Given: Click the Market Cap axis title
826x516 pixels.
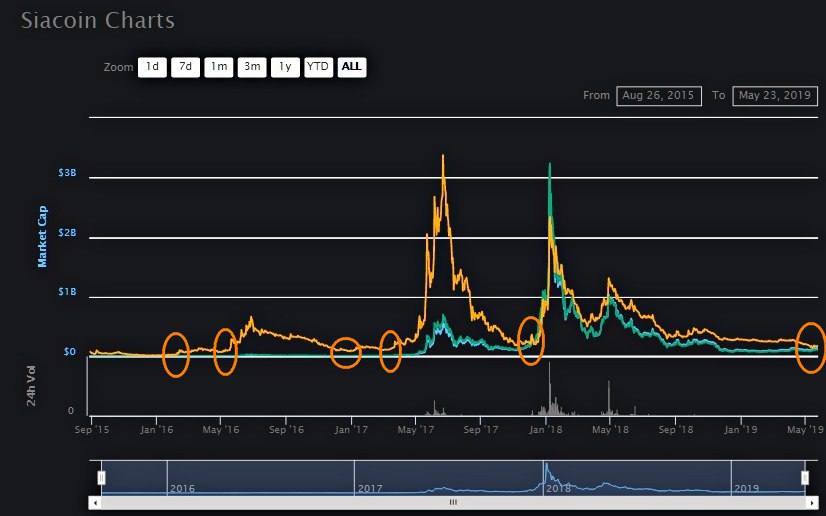Looking at the screenshot, I should (42, 236).
